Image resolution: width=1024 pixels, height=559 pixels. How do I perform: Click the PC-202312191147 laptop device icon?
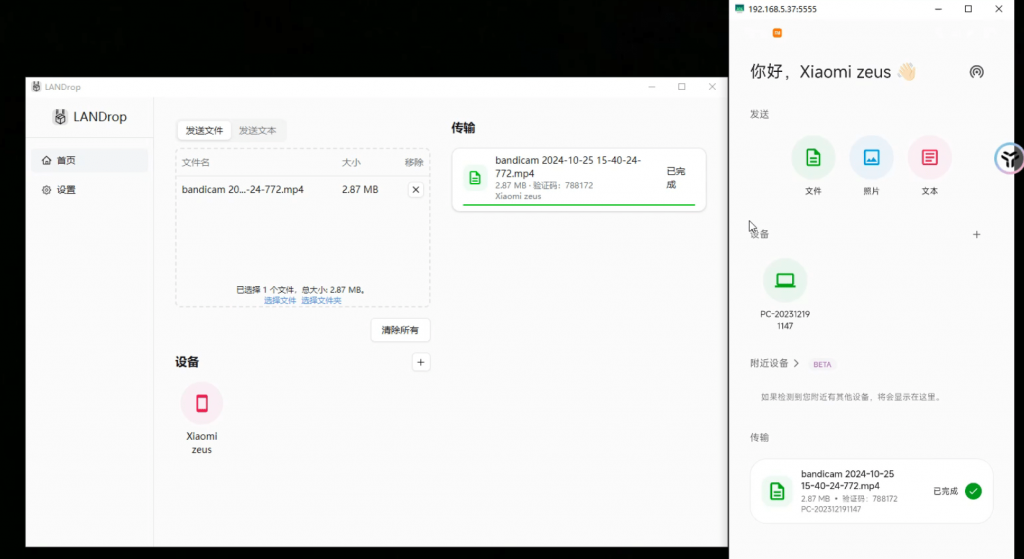[785, 280]
